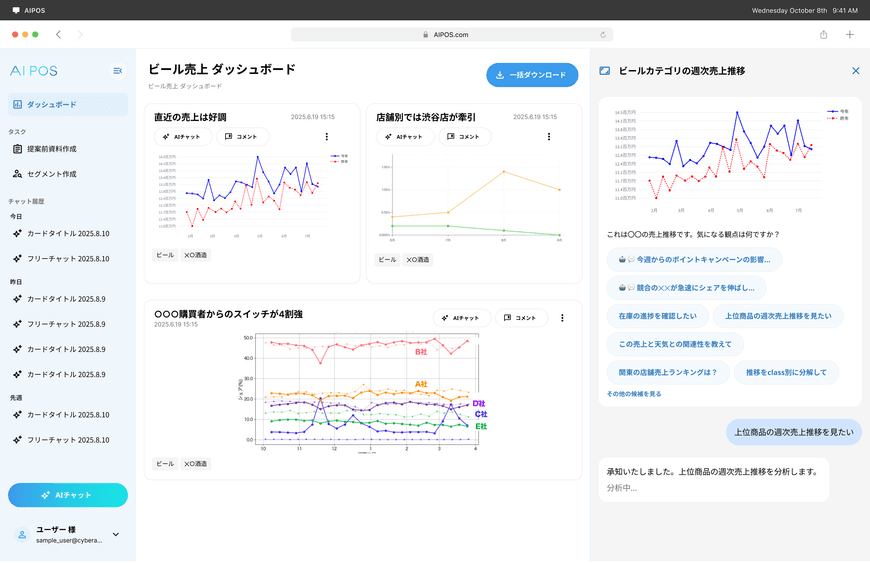Click the browser back arrow
Image resolution: width=870 pixels, height=563 pixels.
(58, 34)
